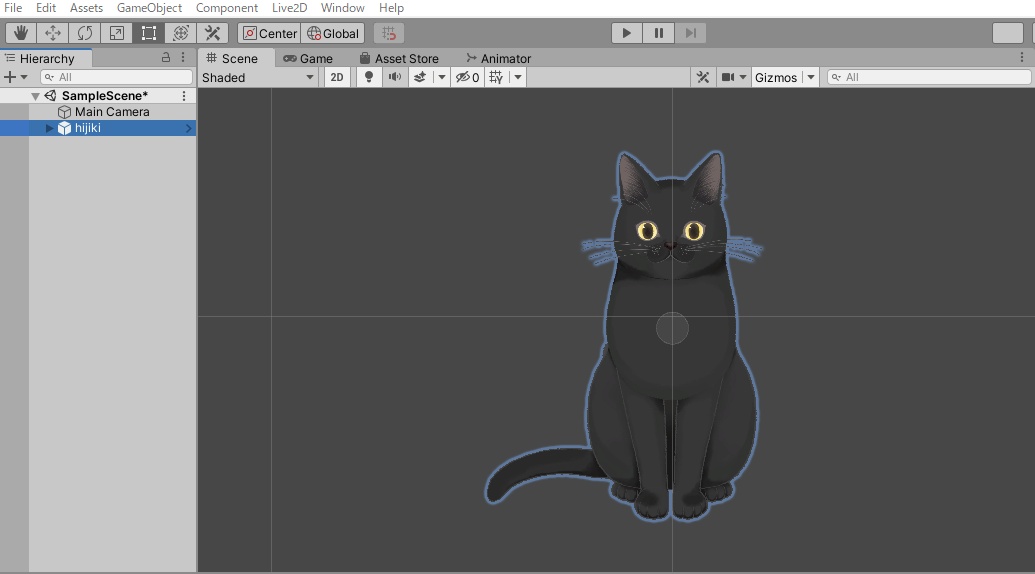Toggle grid snapping icon

click(x=389, y=33)
